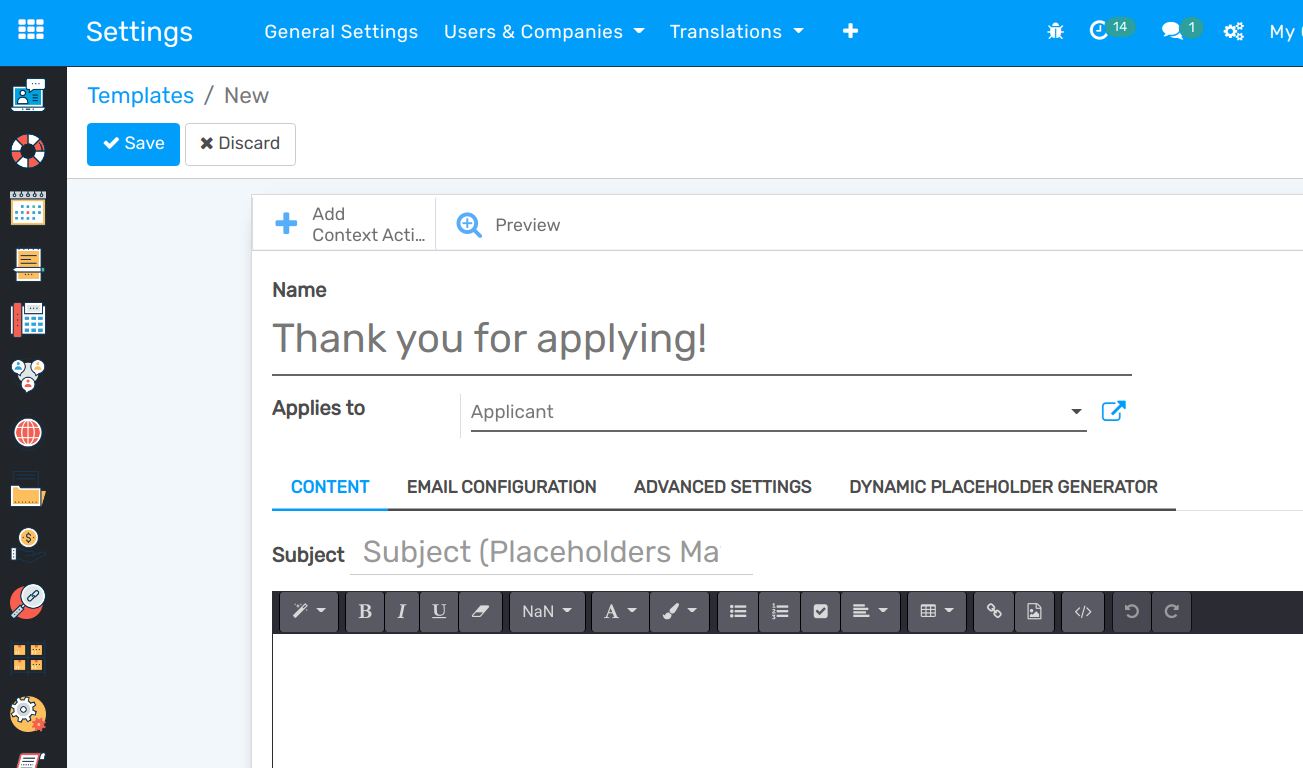Open the bug debug icon in the top bar
Viewport: 1303px width, 768px height.
pos(1055,31)
